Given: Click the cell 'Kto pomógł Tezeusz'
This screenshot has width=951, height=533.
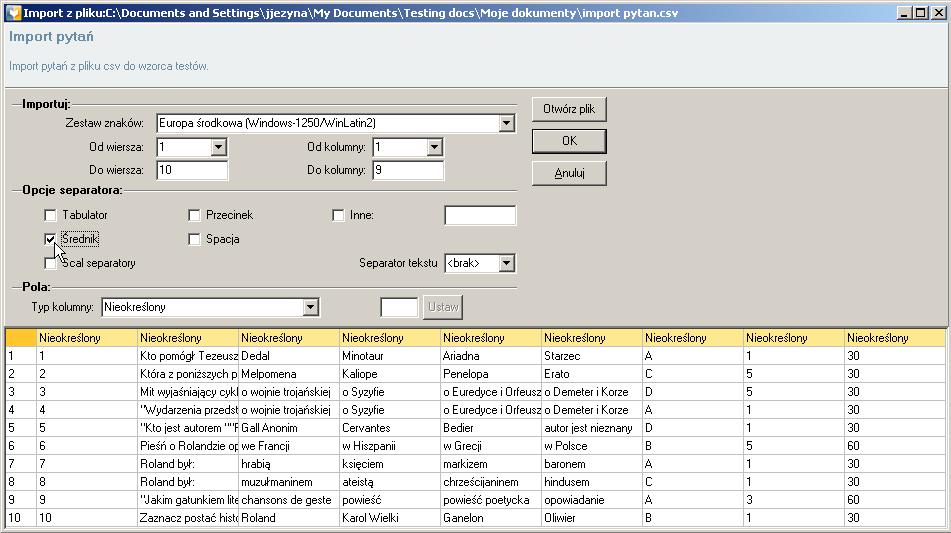Looking at the screenshot, I should [x=188, y=356].
